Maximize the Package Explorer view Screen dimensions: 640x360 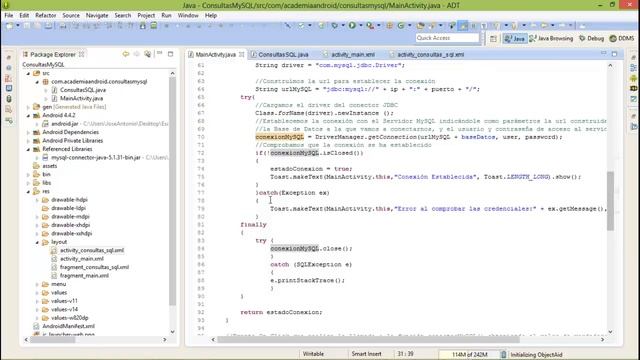171,54
